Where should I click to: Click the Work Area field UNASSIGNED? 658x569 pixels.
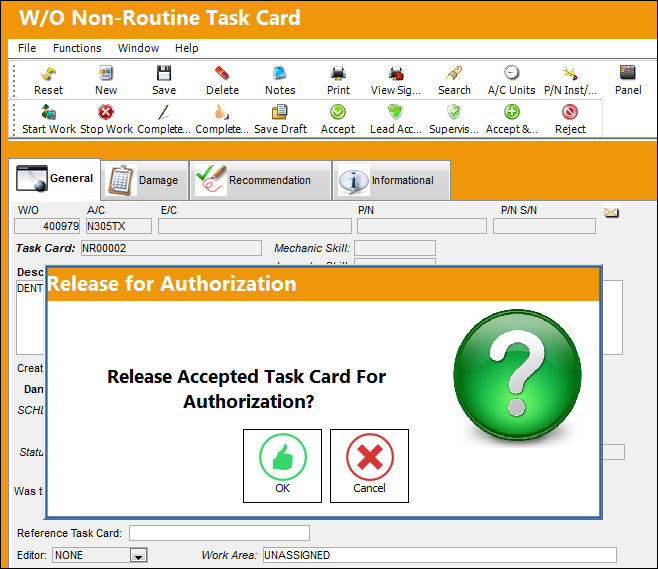pos(440,555)
